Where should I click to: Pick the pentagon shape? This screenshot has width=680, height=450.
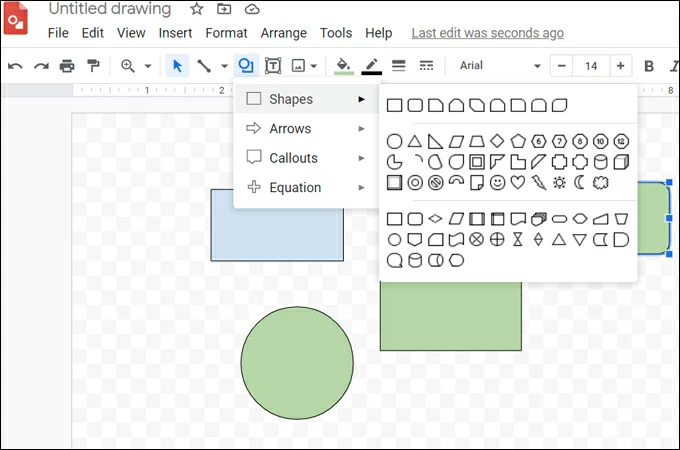pyautogui.click(x=517, y=141)
